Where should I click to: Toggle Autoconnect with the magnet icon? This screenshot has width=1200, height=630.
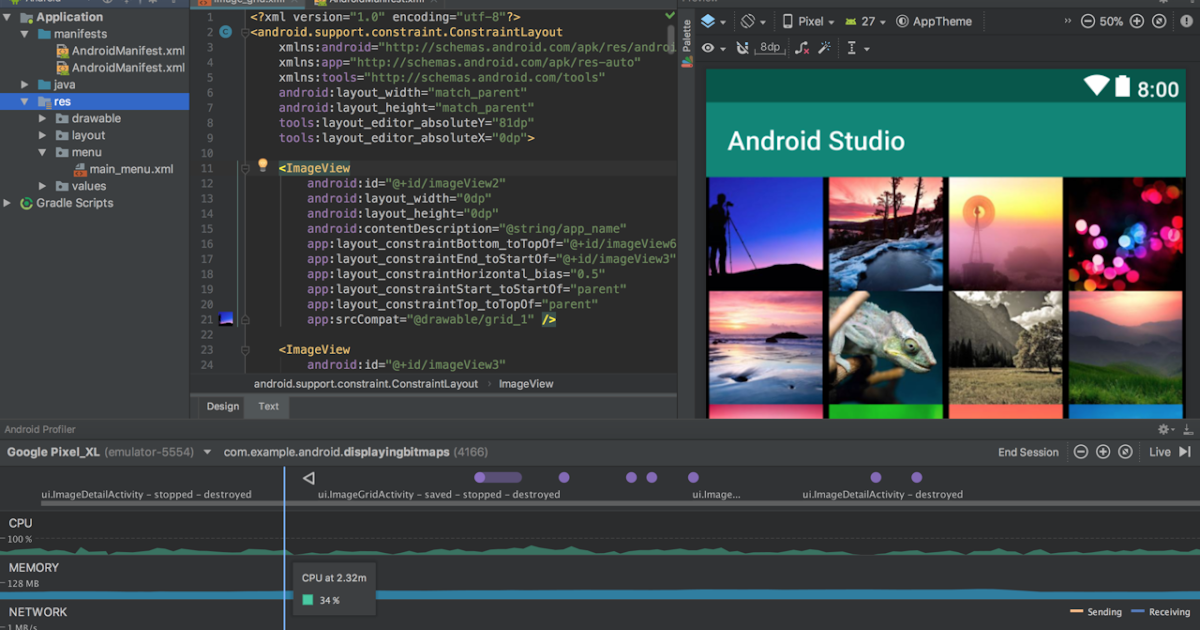(740, 47)
